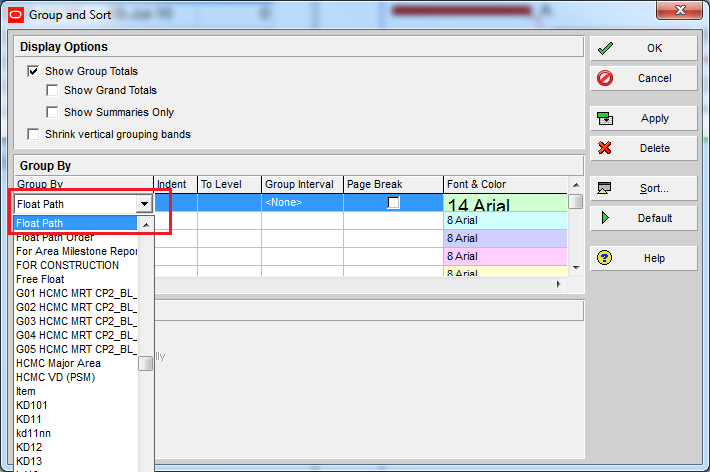The width and height of the screenshot is (710, 472).
Task: Uncheck Show Group Totals
Action: 34,72
